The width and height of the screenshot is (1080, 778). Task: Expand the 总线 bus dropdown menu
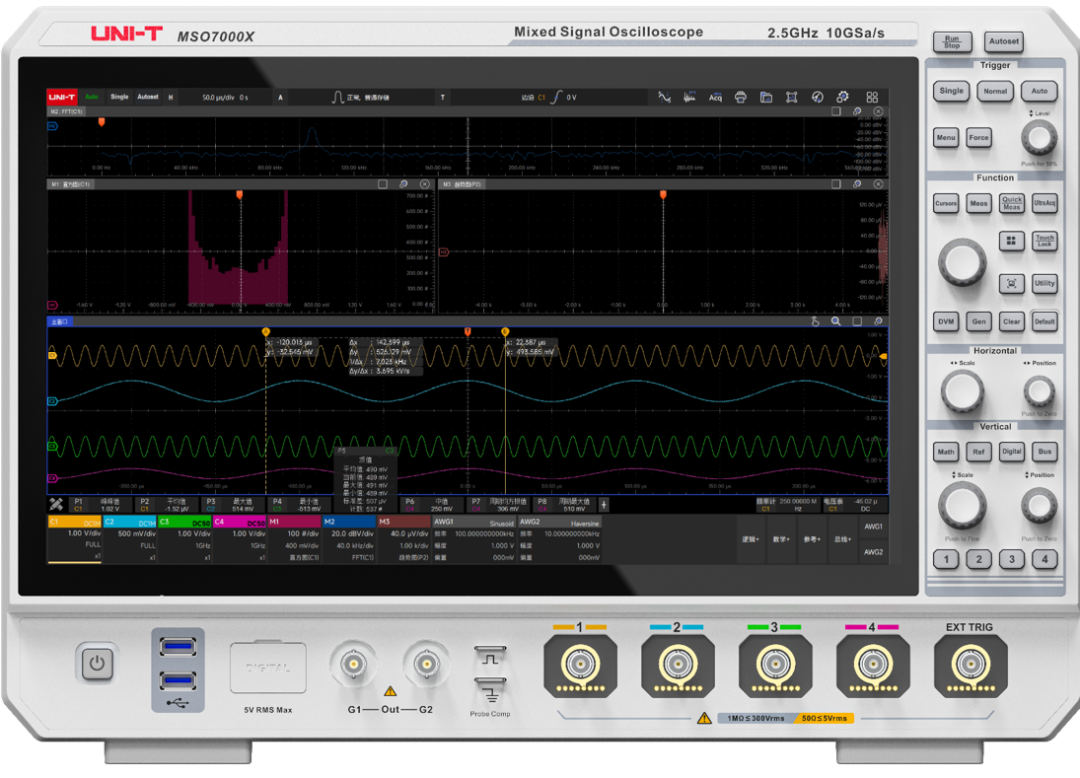842,538
